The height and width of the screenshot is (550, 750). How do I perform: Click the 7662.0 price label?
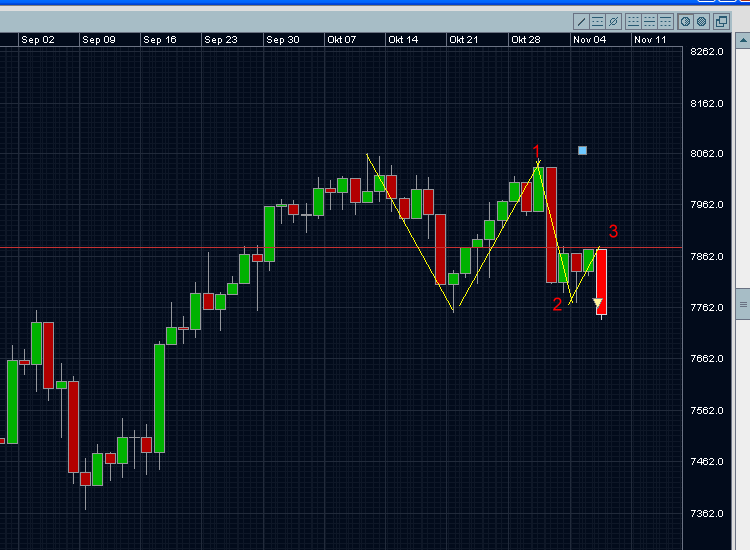coord(706,359)
